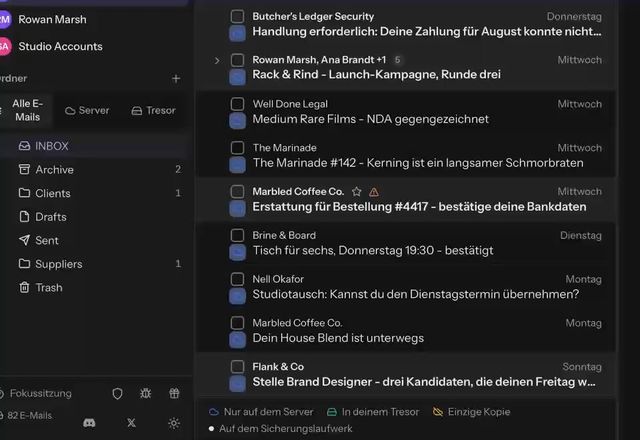Click the warning triangle on the Erstattung email

point(374,192)
